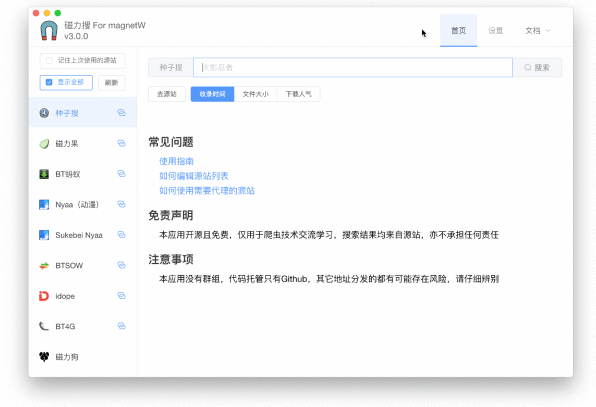596x407 pixels.
Task: Open link icon next to BT蚂蚁
Action: [121, 174]
